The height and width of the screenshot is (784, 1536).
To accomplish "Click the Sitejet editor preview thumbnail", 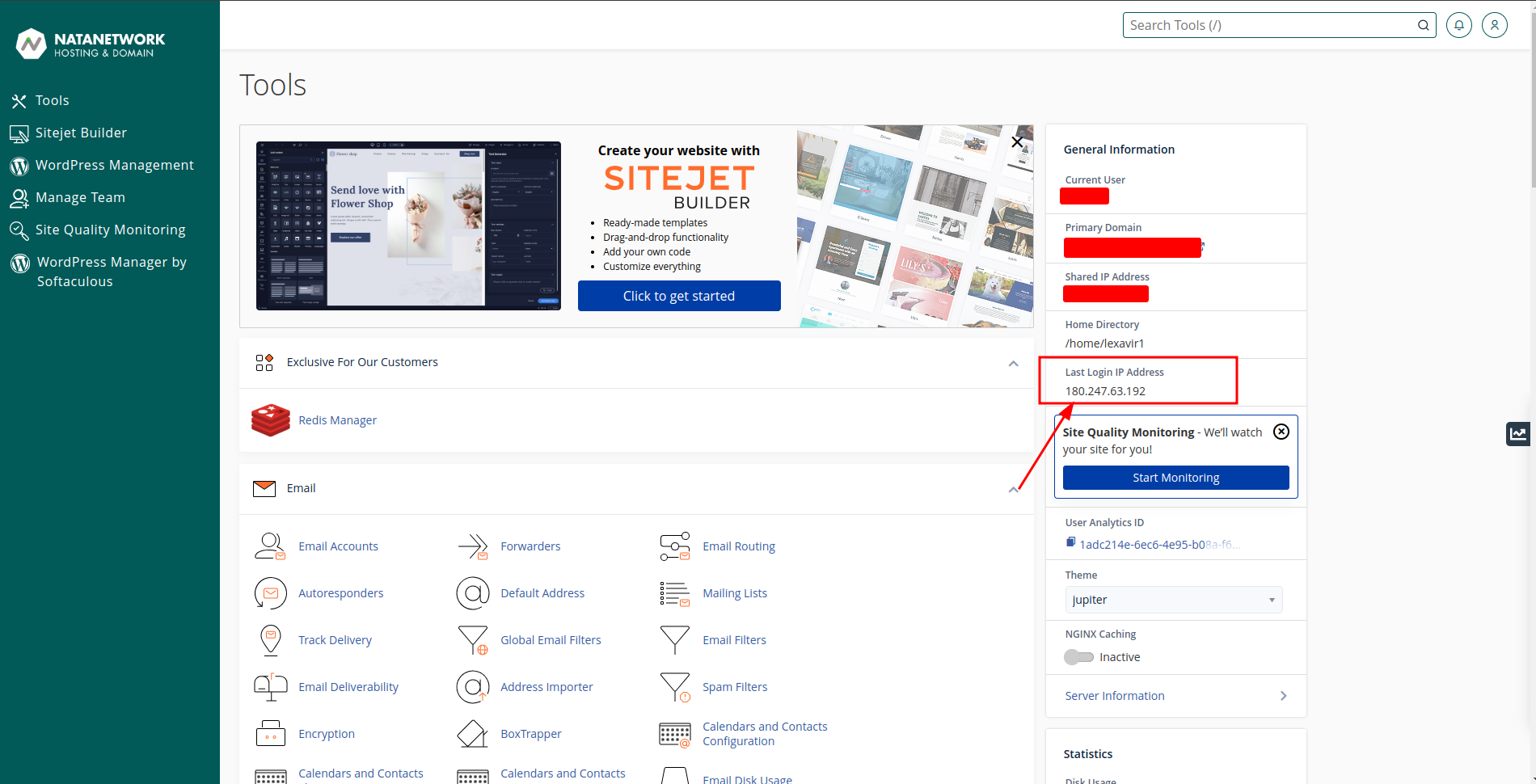I will (408, 226).
